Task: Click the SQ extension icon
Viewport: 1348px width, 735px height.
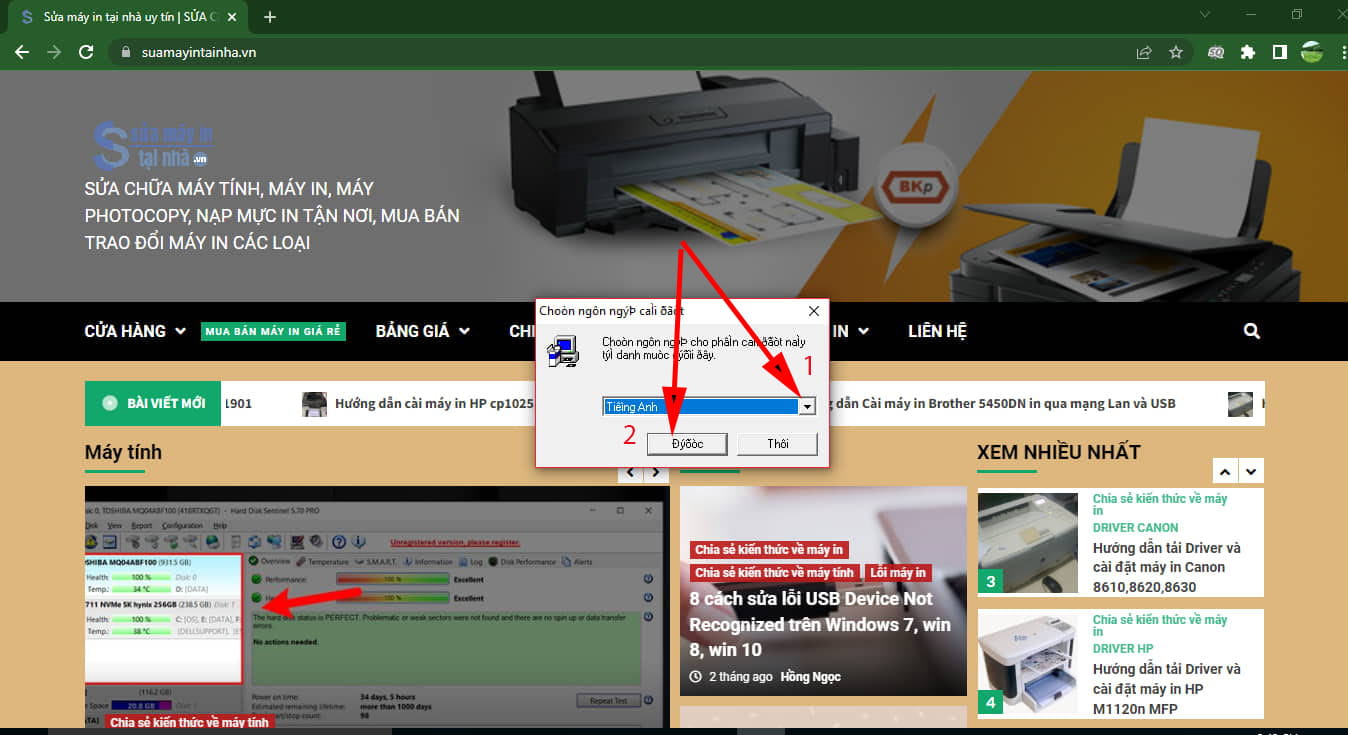Action: click(x=1214, y=51)
